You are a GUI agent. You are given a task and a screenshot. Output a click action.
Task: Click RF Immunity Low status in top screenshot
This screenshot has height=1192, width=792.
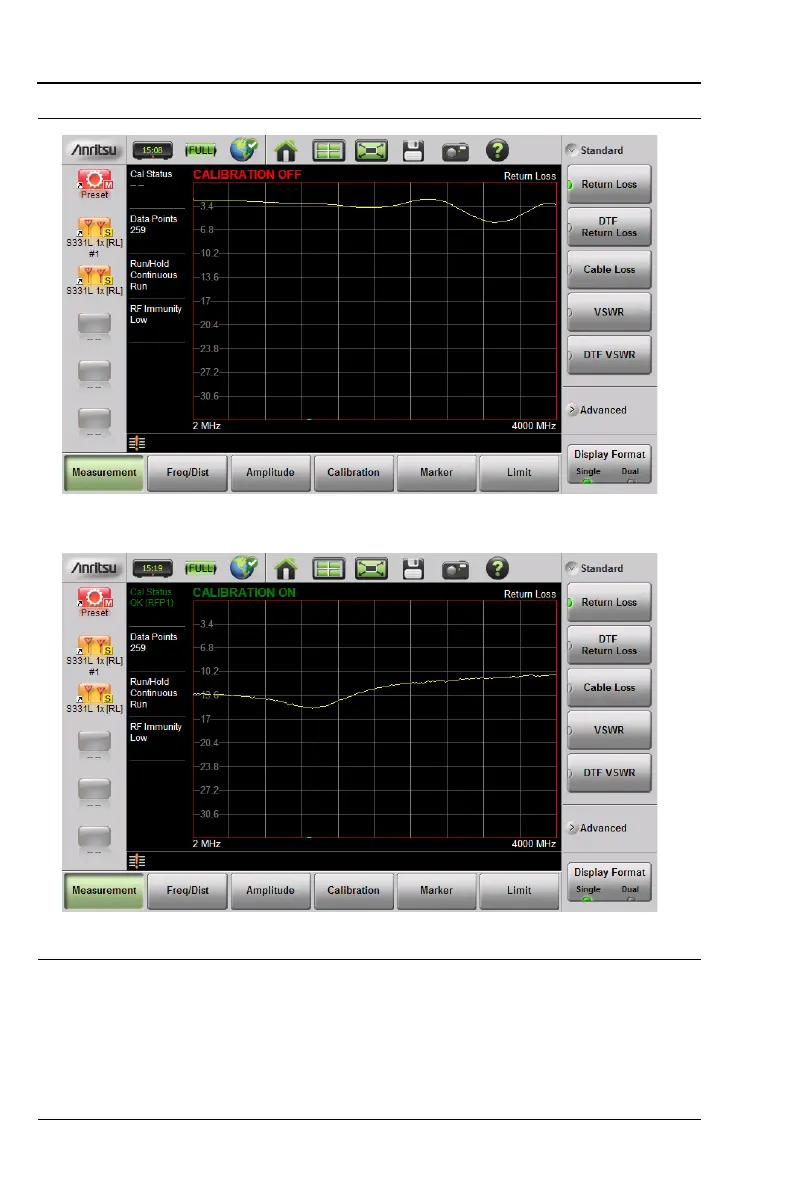coord(156,314)
